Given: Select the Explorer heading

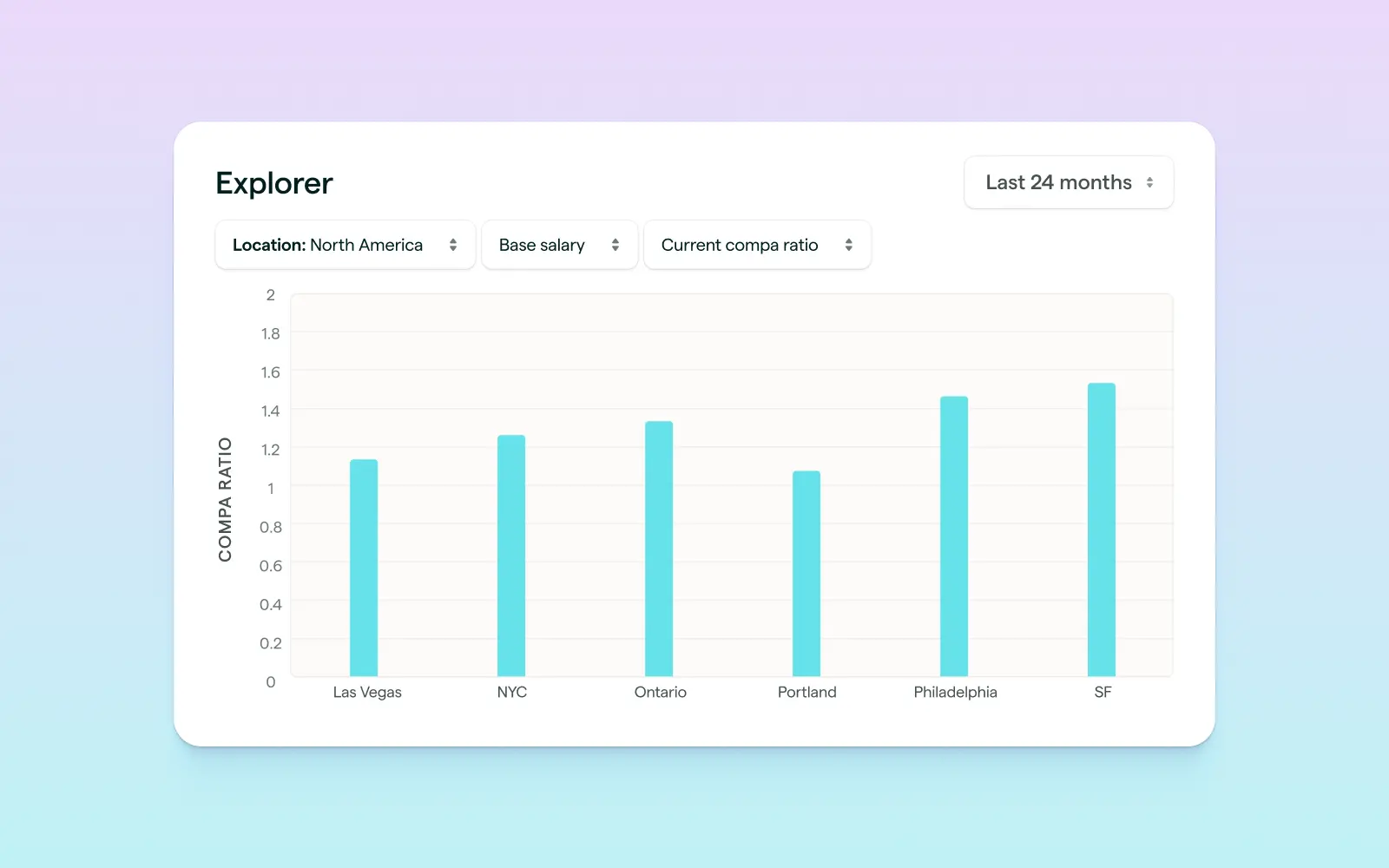Looking at the screenshot, I should tap(273, 182).
